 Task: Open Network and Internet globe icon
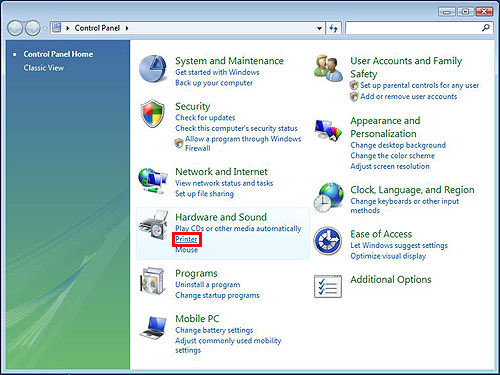(x=153, y=181)
